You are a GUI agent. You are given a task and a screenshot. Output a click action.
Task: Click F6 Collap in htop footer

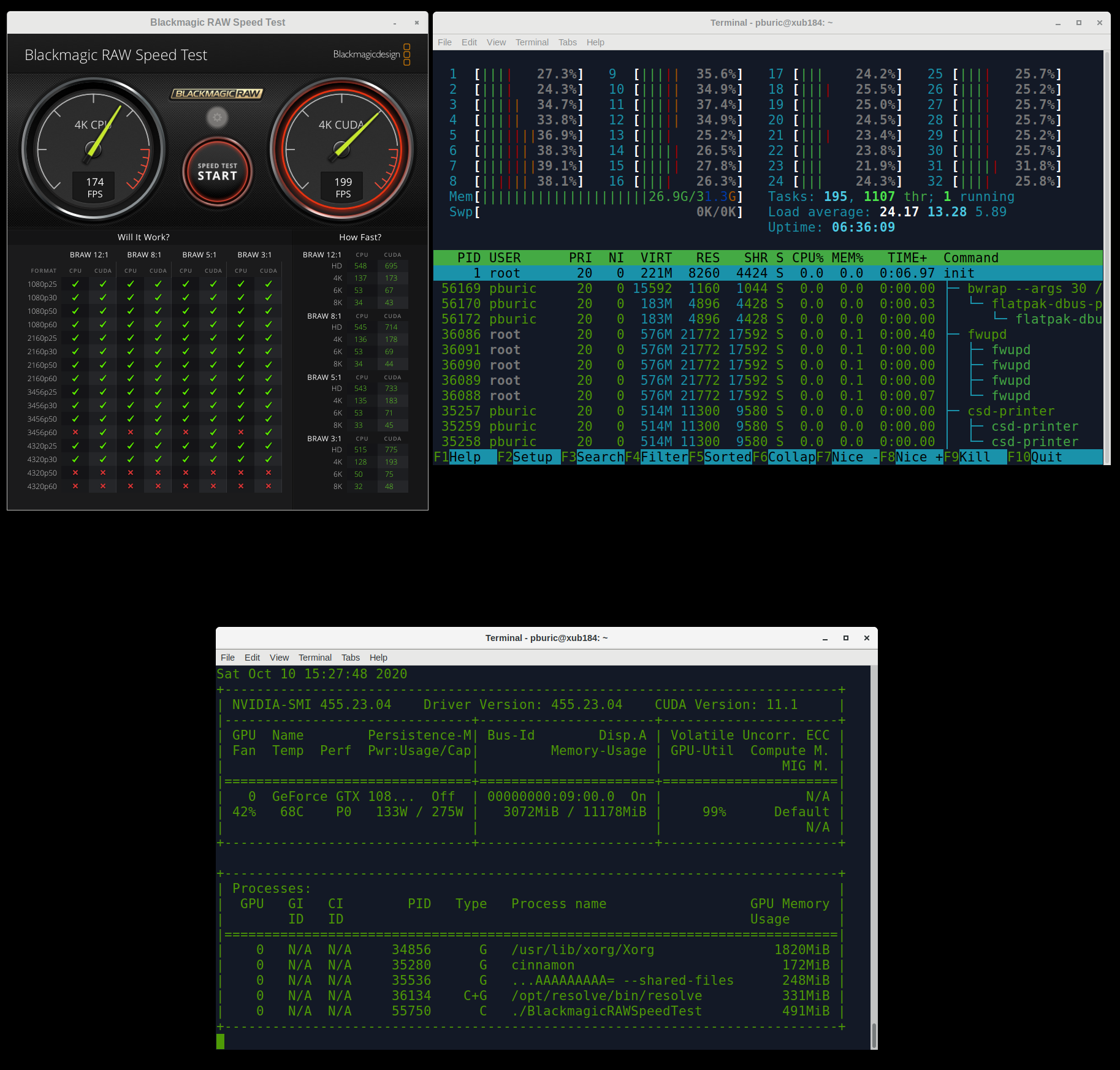784,457
